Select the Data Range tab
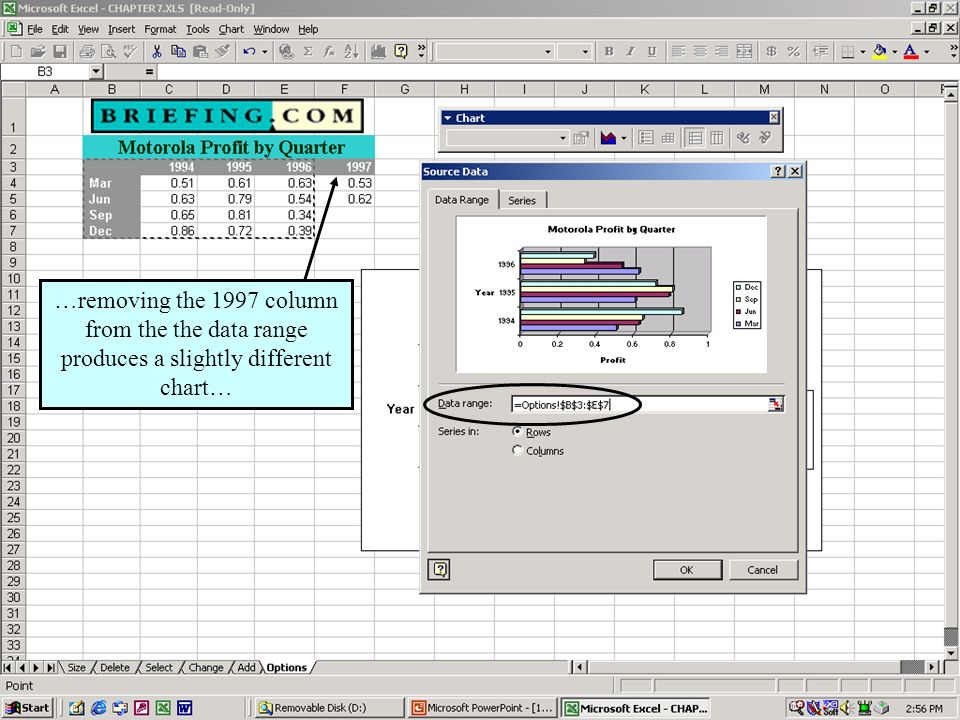 click(x=462, y=200)
